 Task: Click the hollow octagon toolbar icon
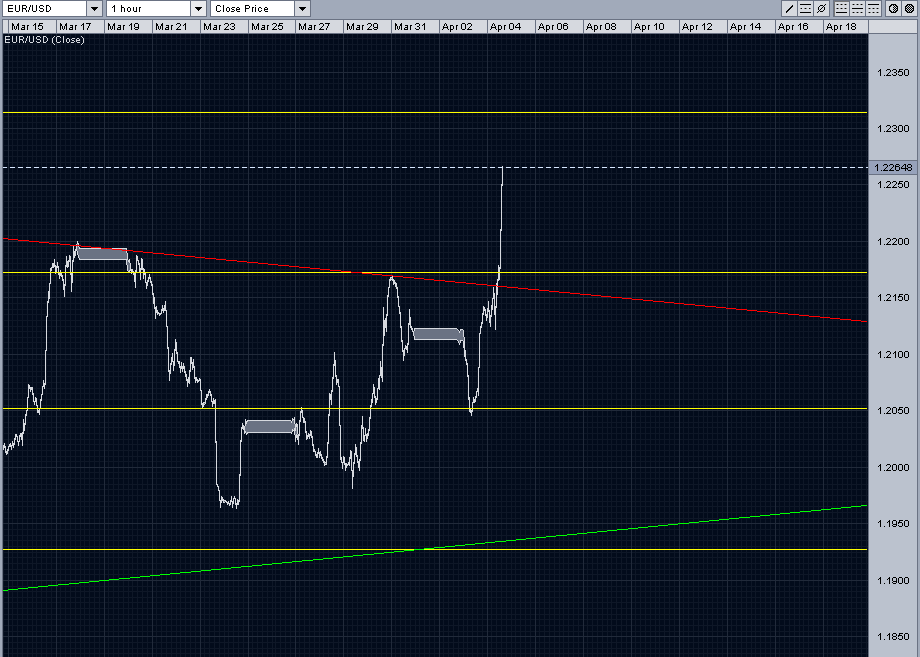(x=893, y=8)
